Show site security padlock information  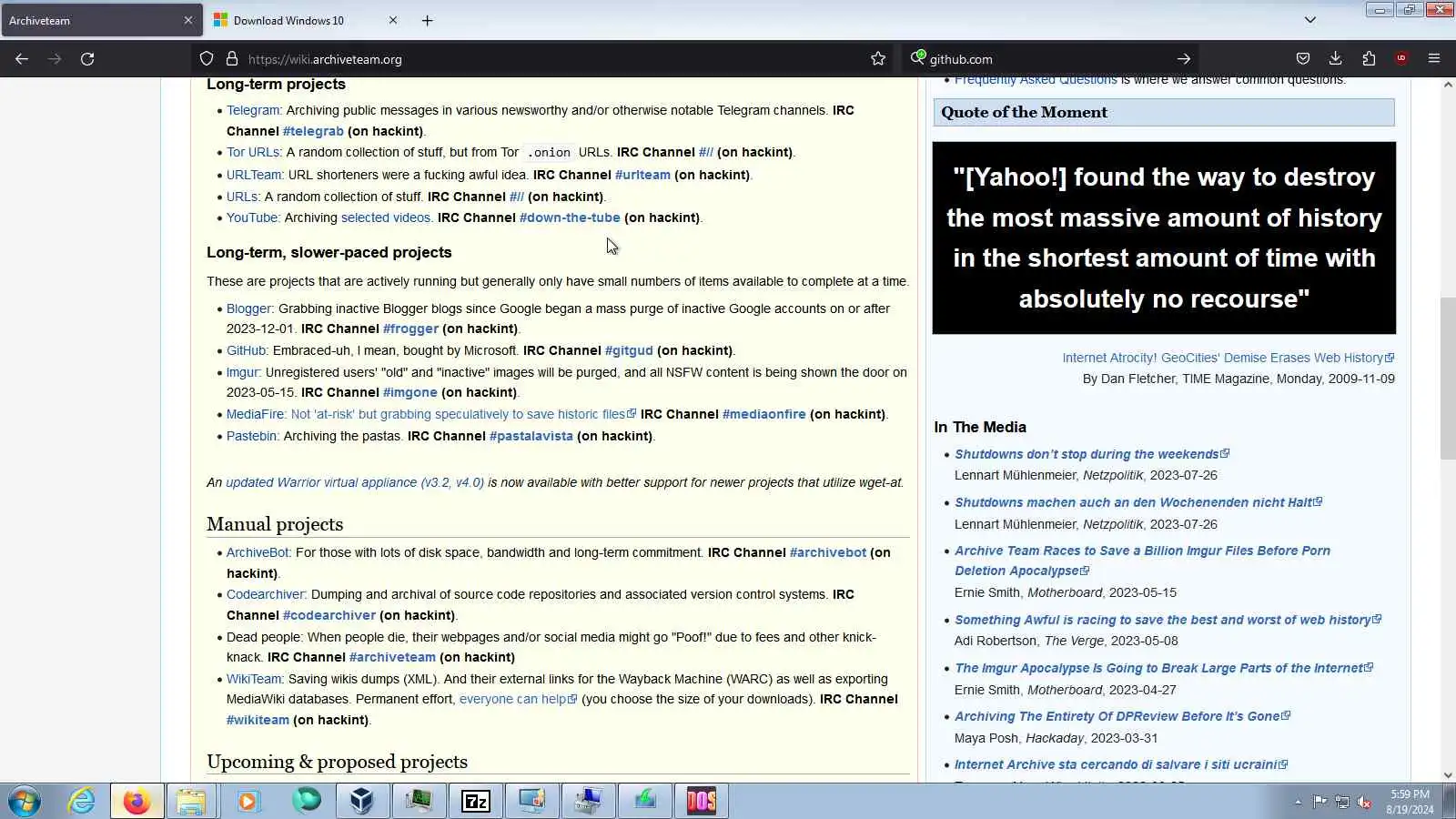pos(232,59)
